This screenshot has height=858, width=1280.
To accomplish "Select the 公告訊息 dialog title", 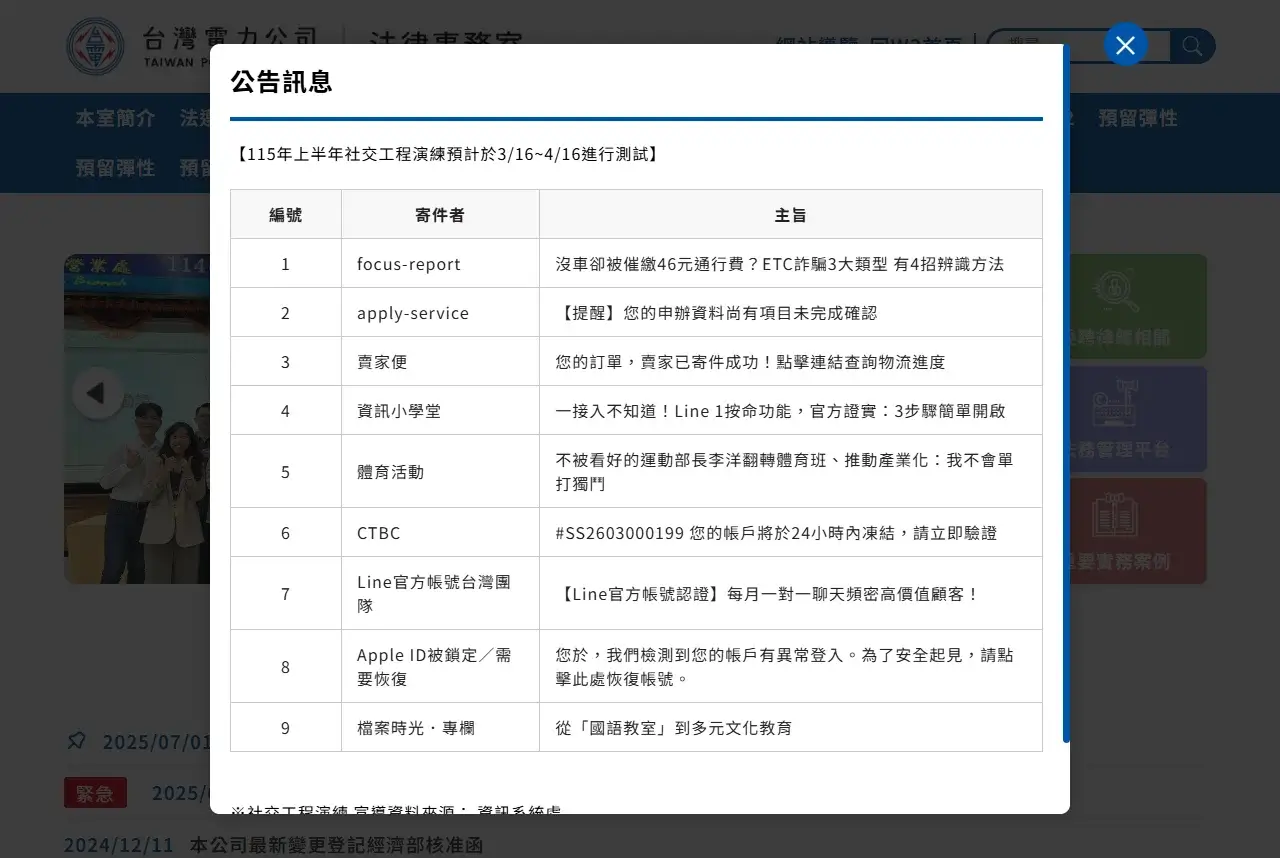I will [281, 81].
